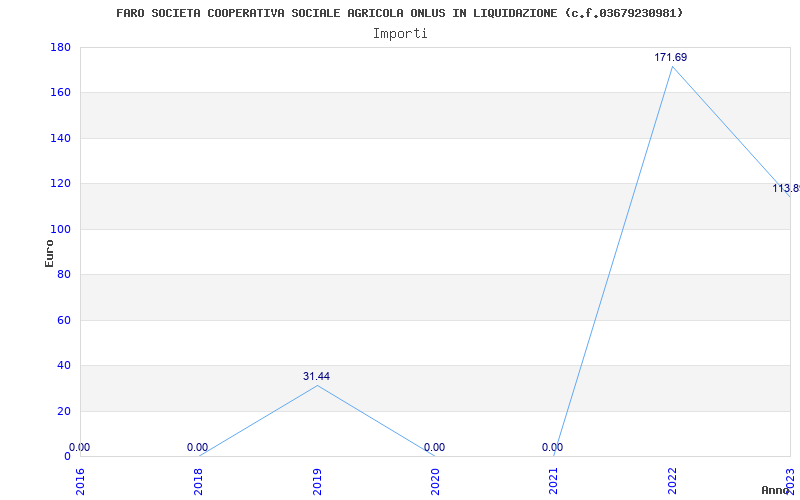
Task: Click the 2016 x-axis year label
Action: (80, 480)
